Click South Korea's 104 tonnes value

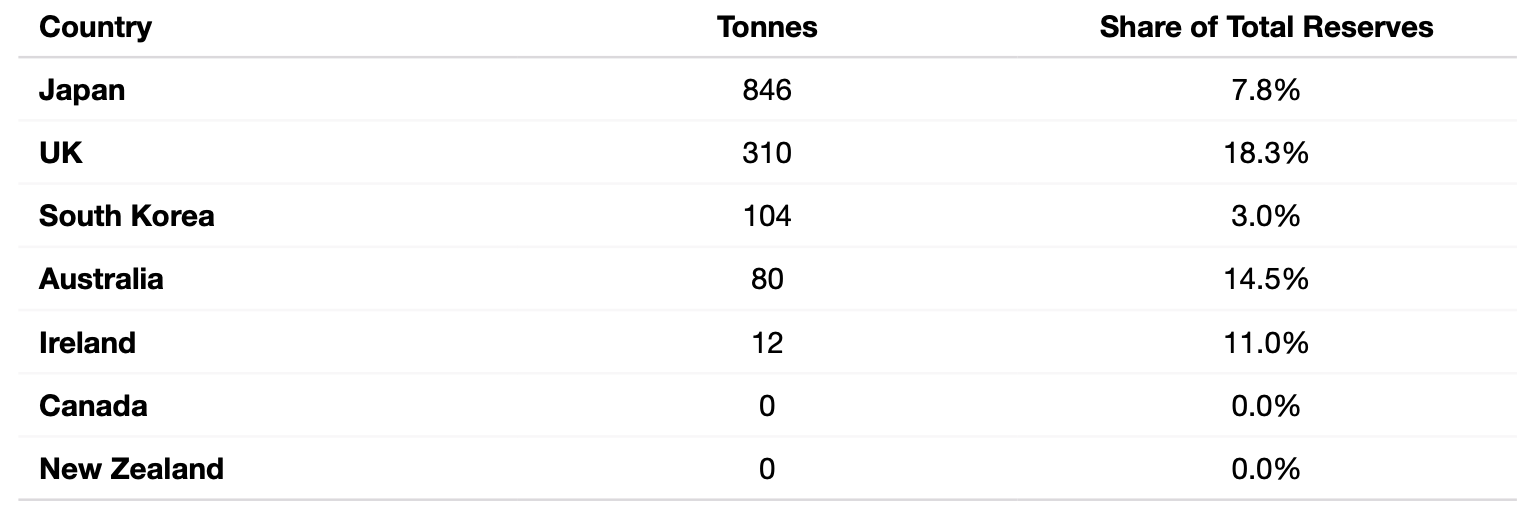tap(767, 216)
